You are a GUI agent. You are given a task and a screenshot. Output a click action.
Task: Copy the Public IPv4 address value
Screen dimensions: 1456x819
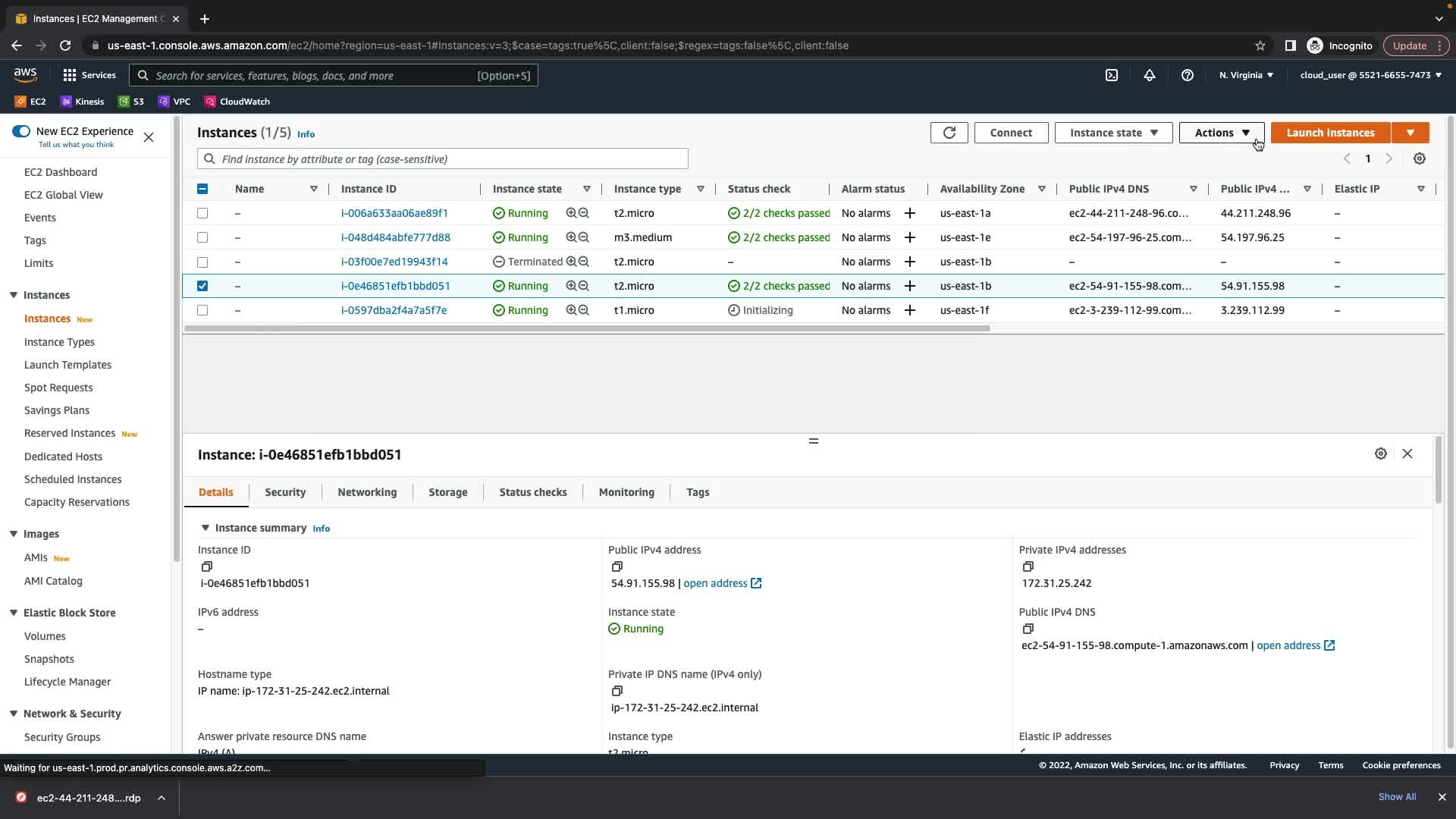(x=617, y=566)
